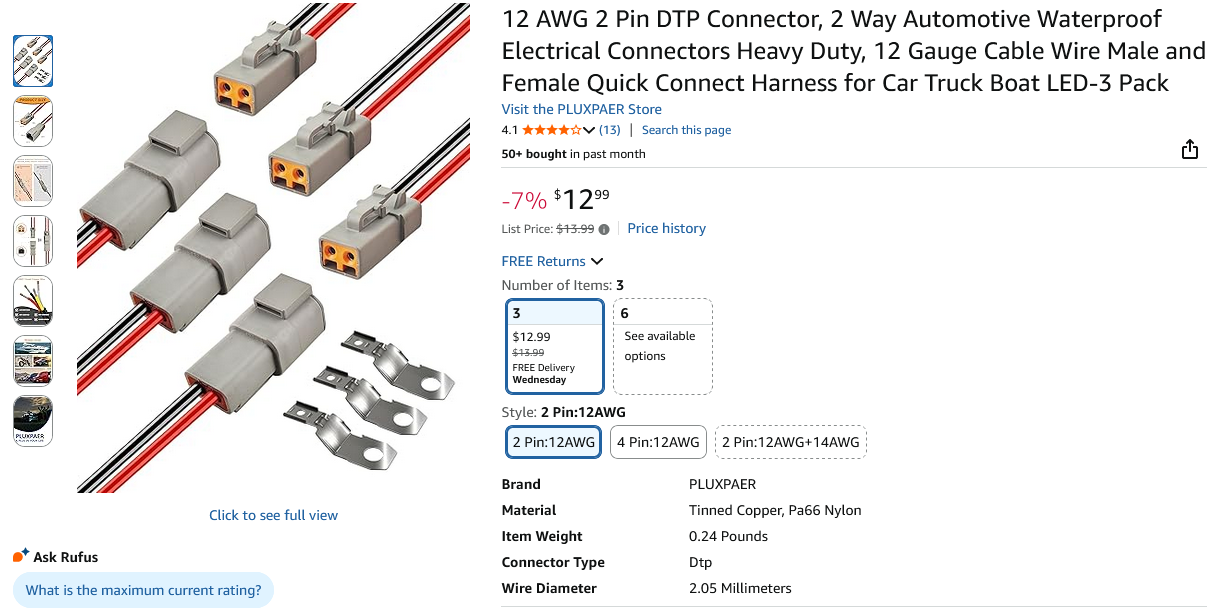Select the first product thumbnail

(33, 61)
